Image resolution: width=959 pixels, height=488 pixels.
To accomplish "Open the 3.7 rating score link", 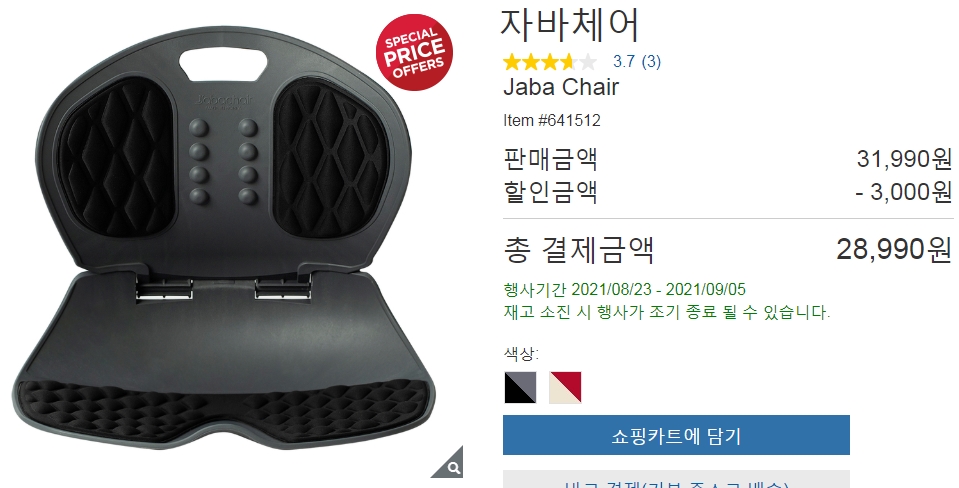I will 624,61.
